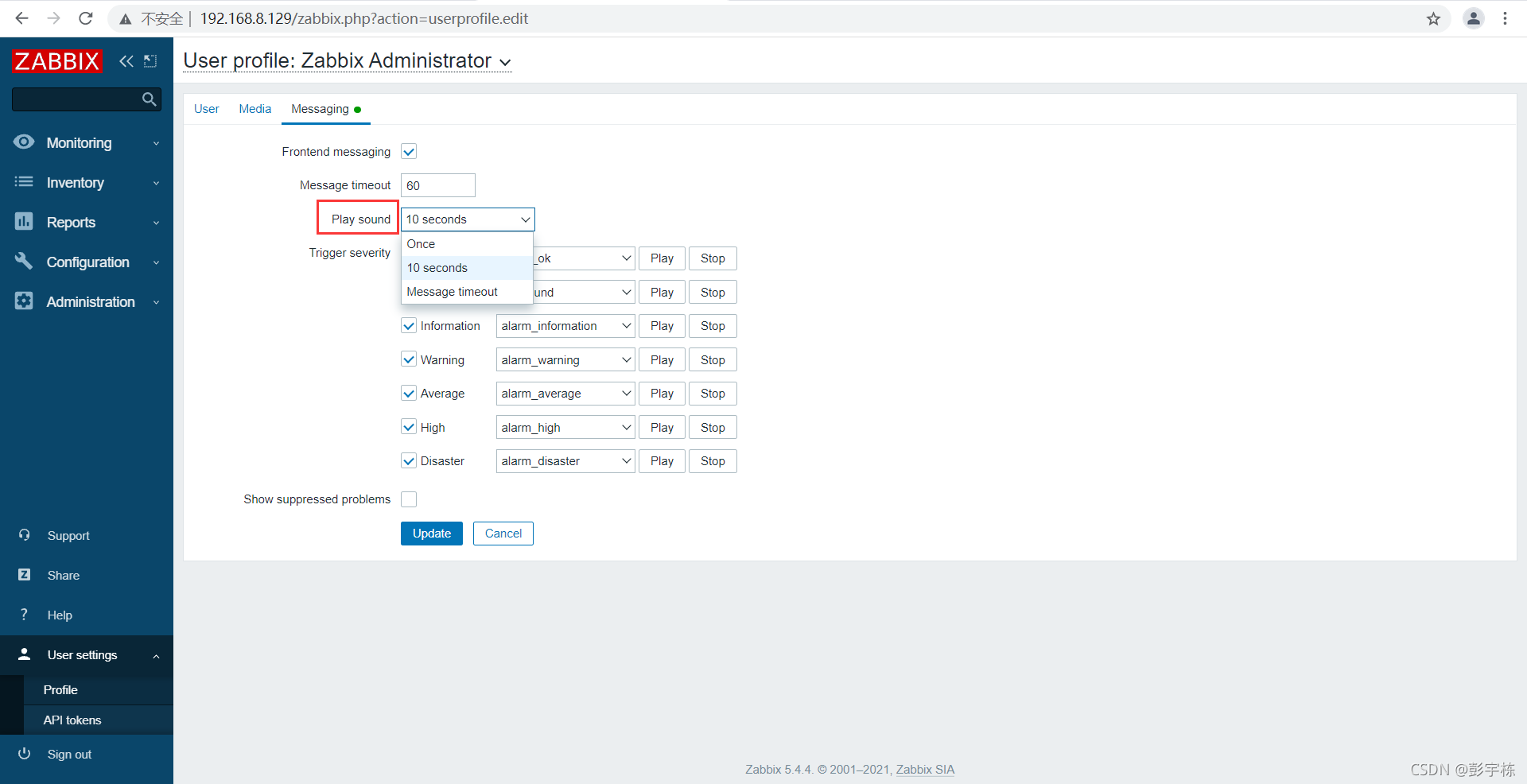
Task: Uncheck the Disaster severity checkbox
Action: 409,461
